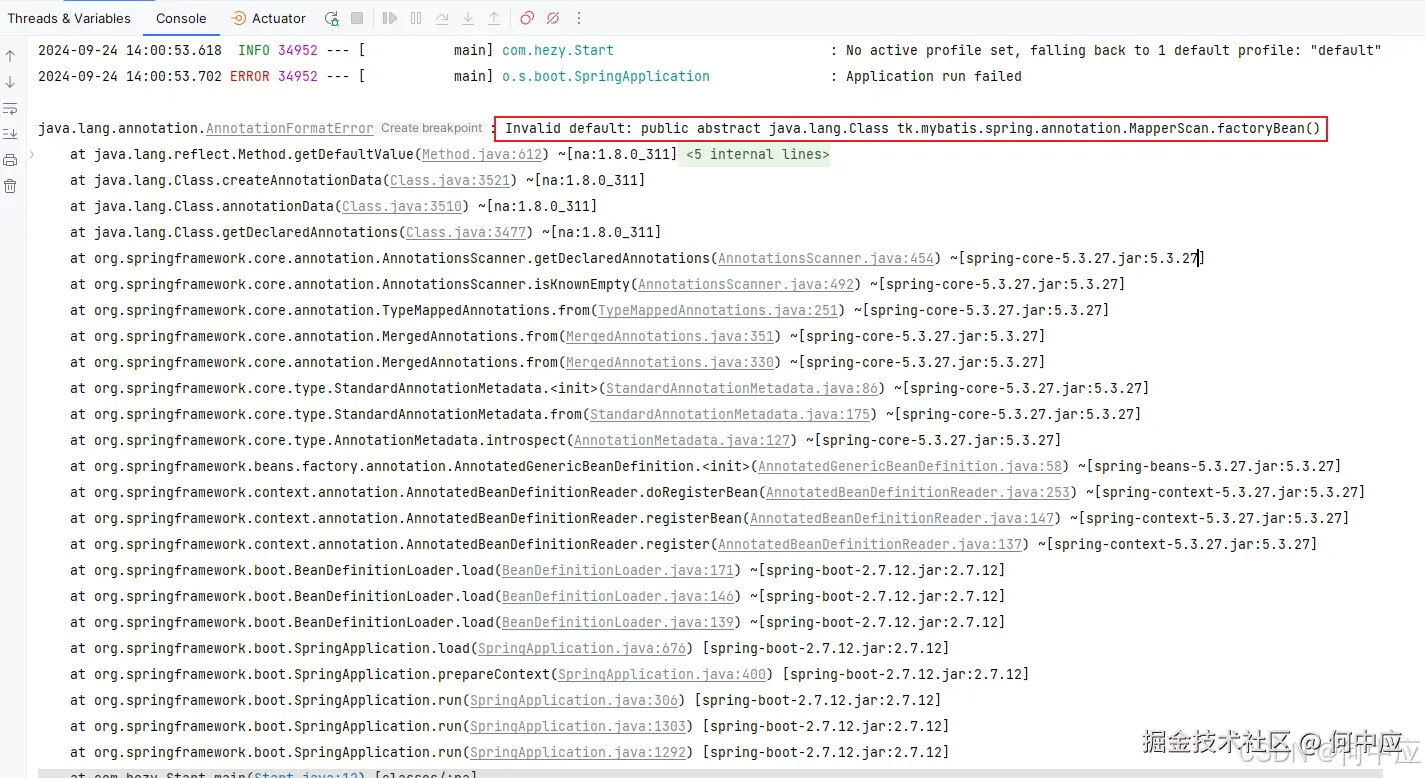Screen dimensions: 1425x778
Task: Open the SpringApplication.java:306 link
Action: (574, 700)
